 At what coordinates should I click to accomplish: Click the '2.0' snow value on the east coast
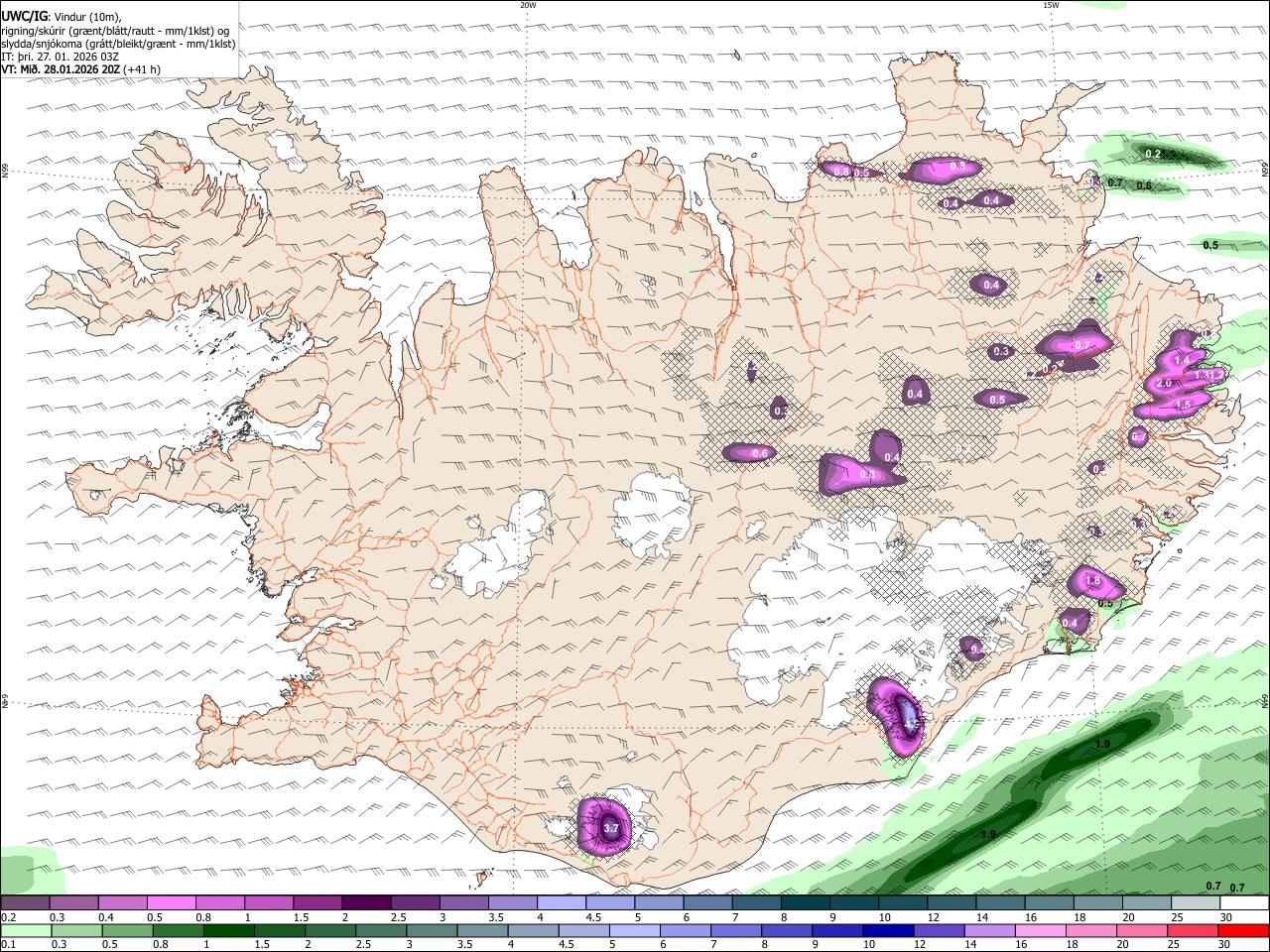(1165, 383)
